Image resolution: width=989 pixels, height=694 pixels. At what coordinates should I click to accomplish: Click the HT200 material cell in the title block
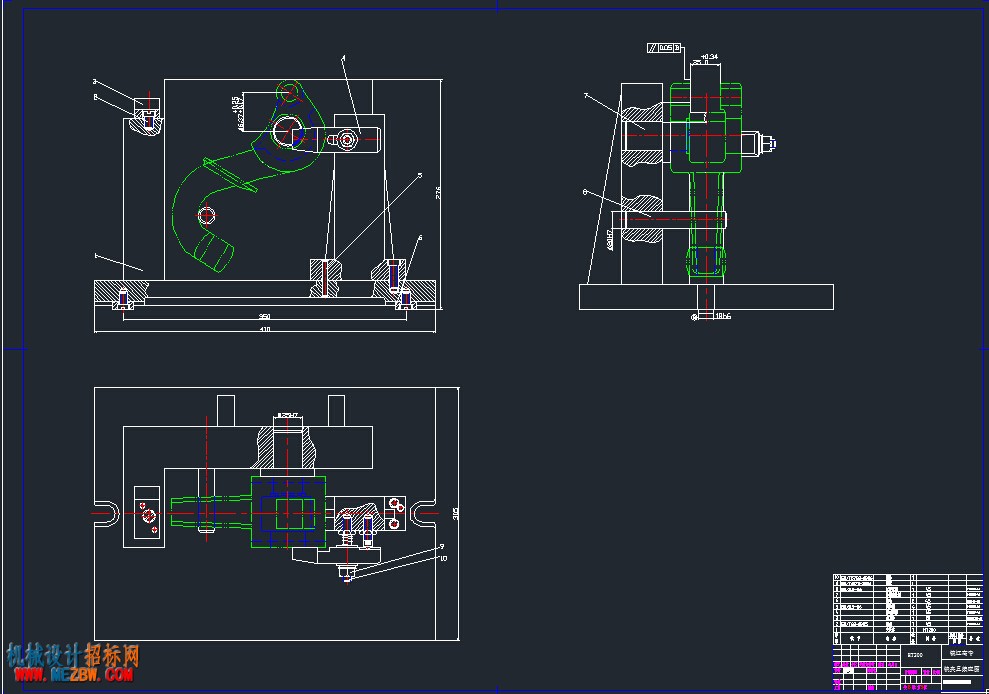915,654
